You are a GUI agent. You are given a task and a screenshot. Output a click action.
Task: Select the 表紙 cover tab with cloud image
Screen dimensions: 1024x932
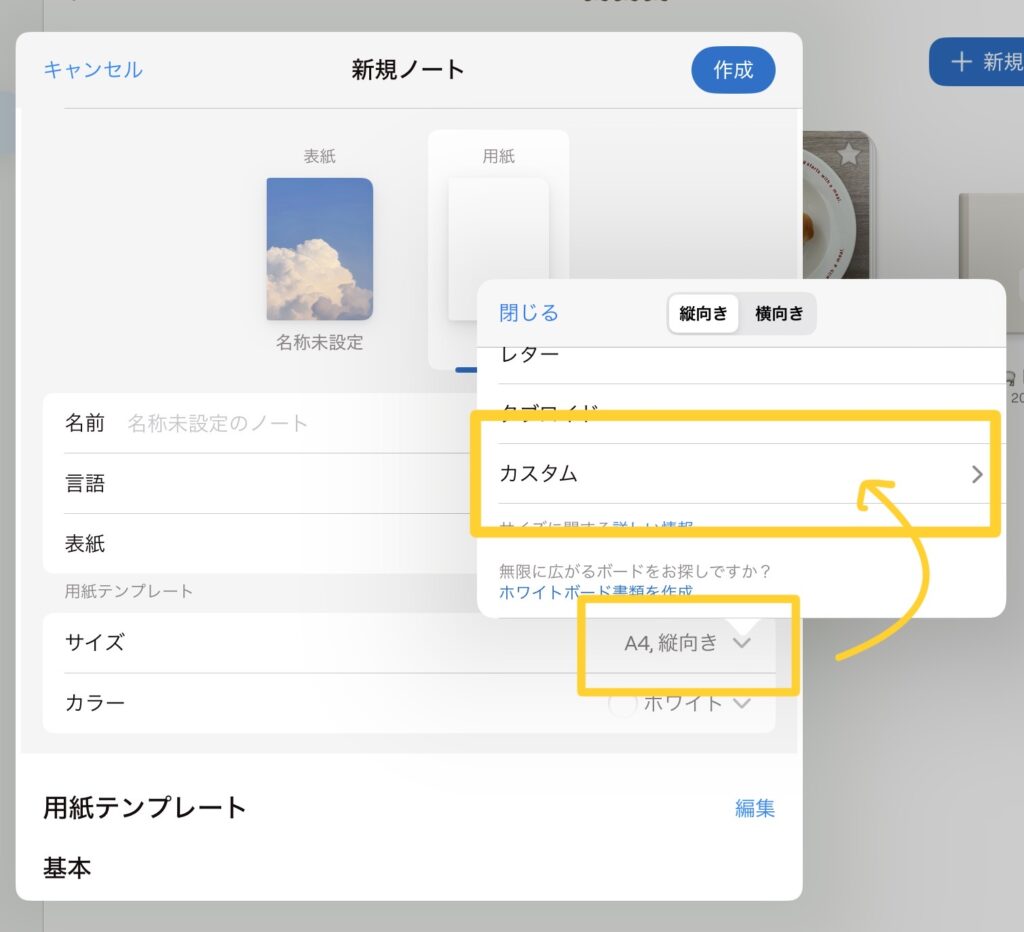(319, 249)
